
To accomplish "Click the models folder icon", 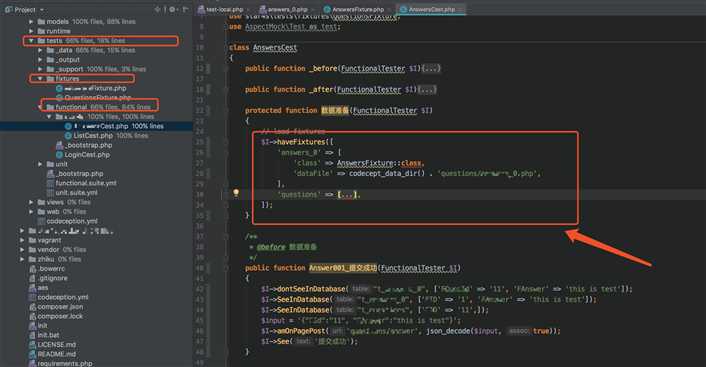I will click(x=41, y=22).
